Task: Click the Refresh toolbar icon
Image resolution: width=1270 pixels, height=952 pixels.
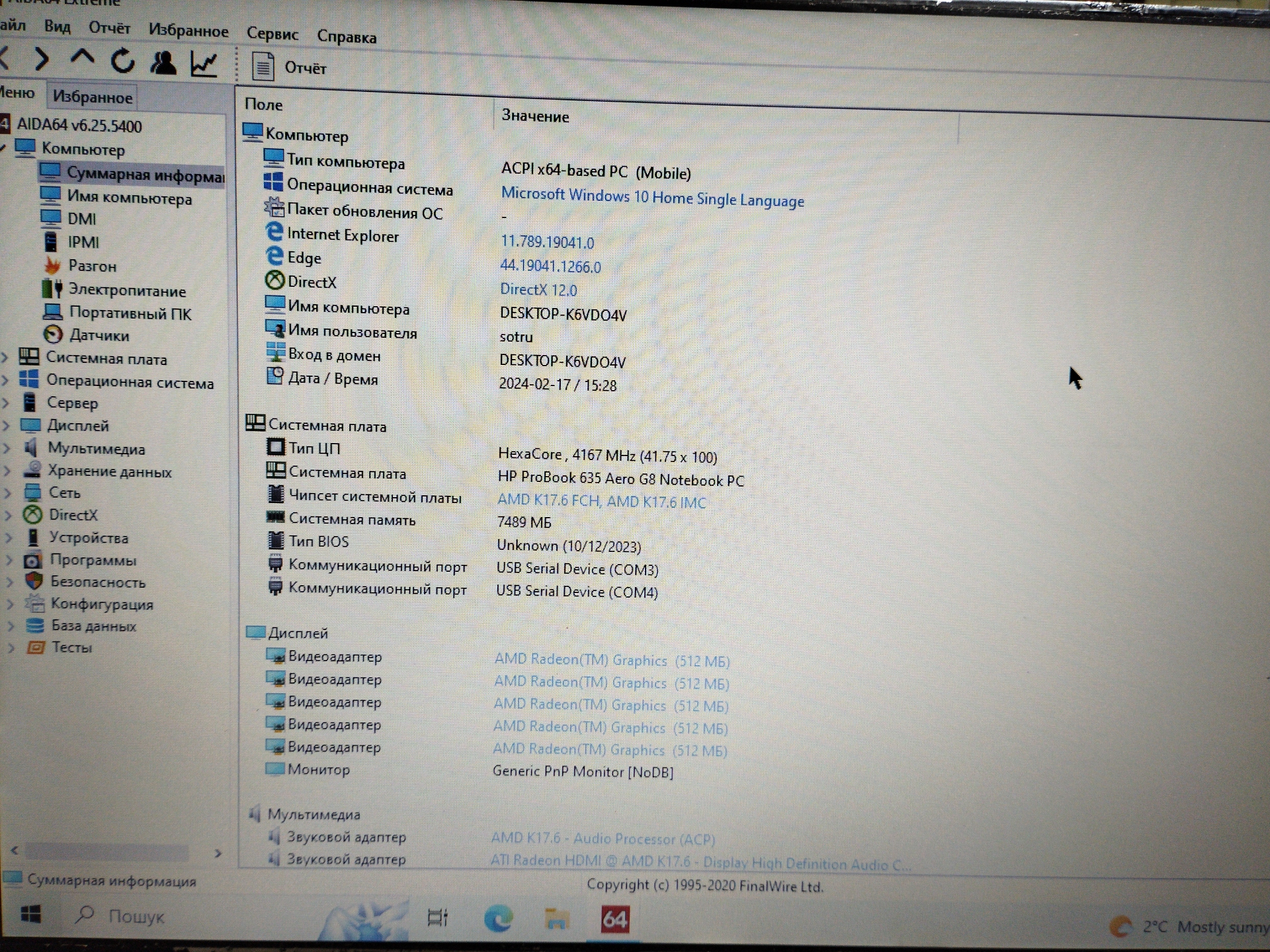Action: click(x=122, y=61)
